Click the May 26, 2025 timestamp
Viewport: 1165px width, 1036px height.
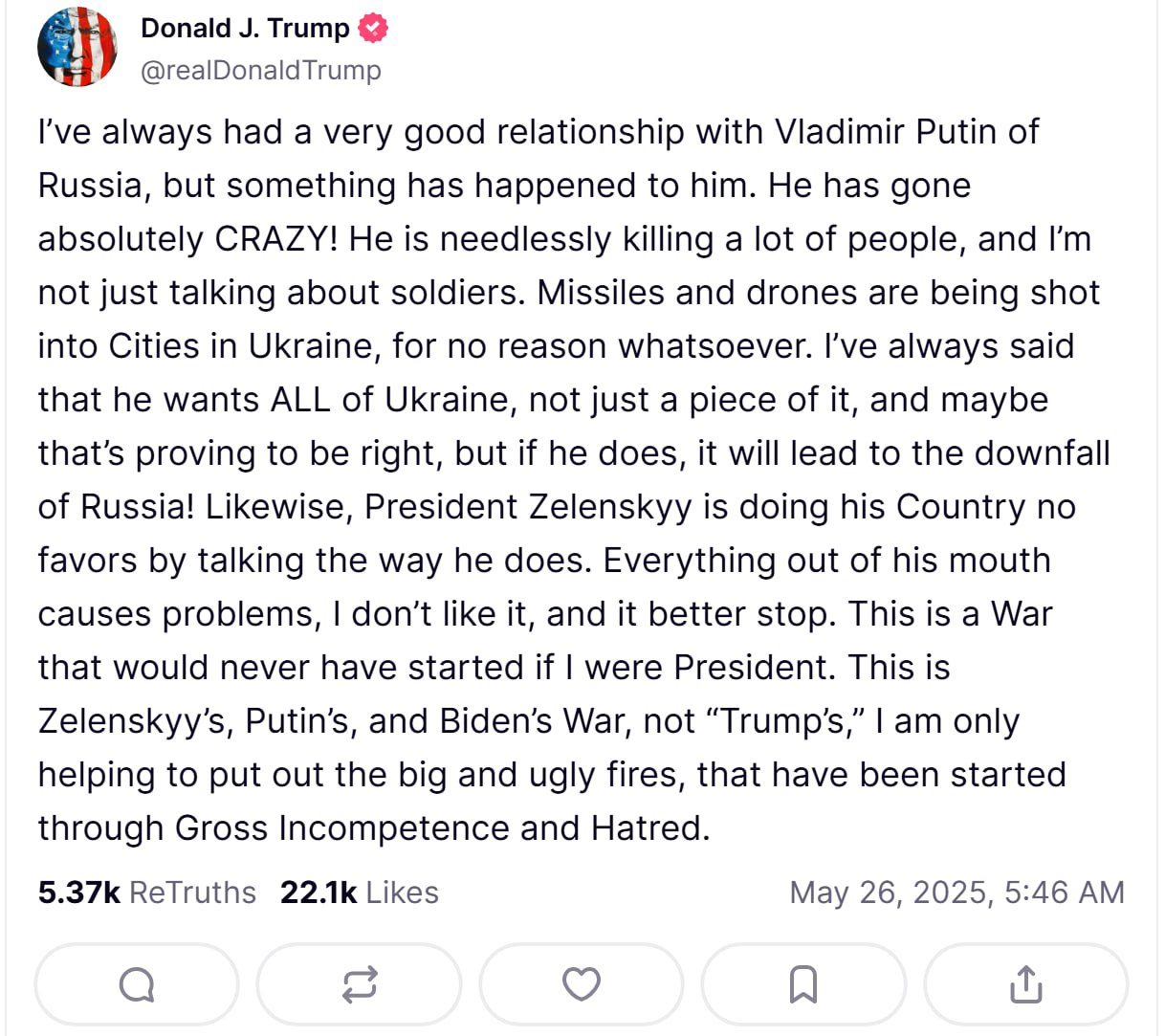tap(956, 893)
